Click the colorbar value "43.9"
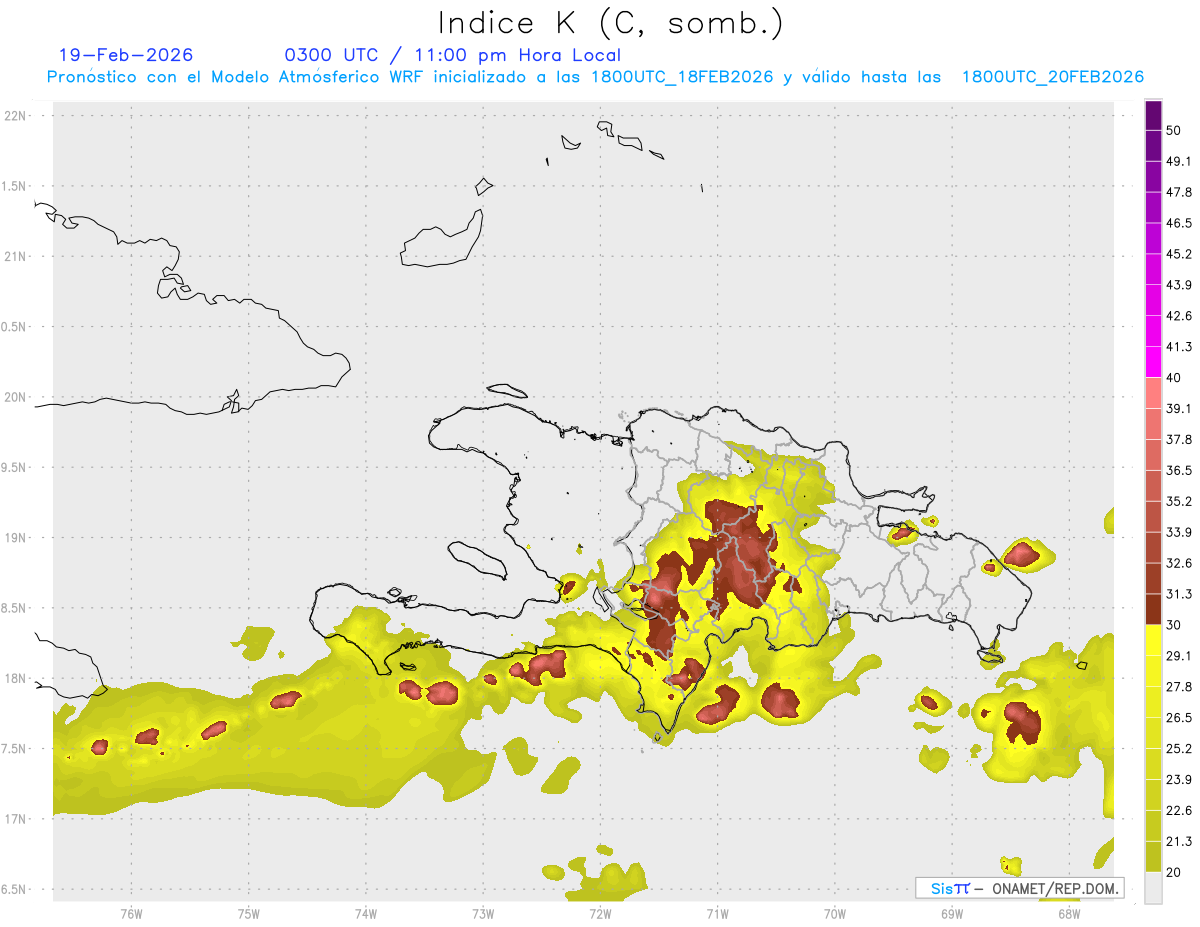Image resolution: width=1200 pixels, height=927 pixels. pos(1179,285)
